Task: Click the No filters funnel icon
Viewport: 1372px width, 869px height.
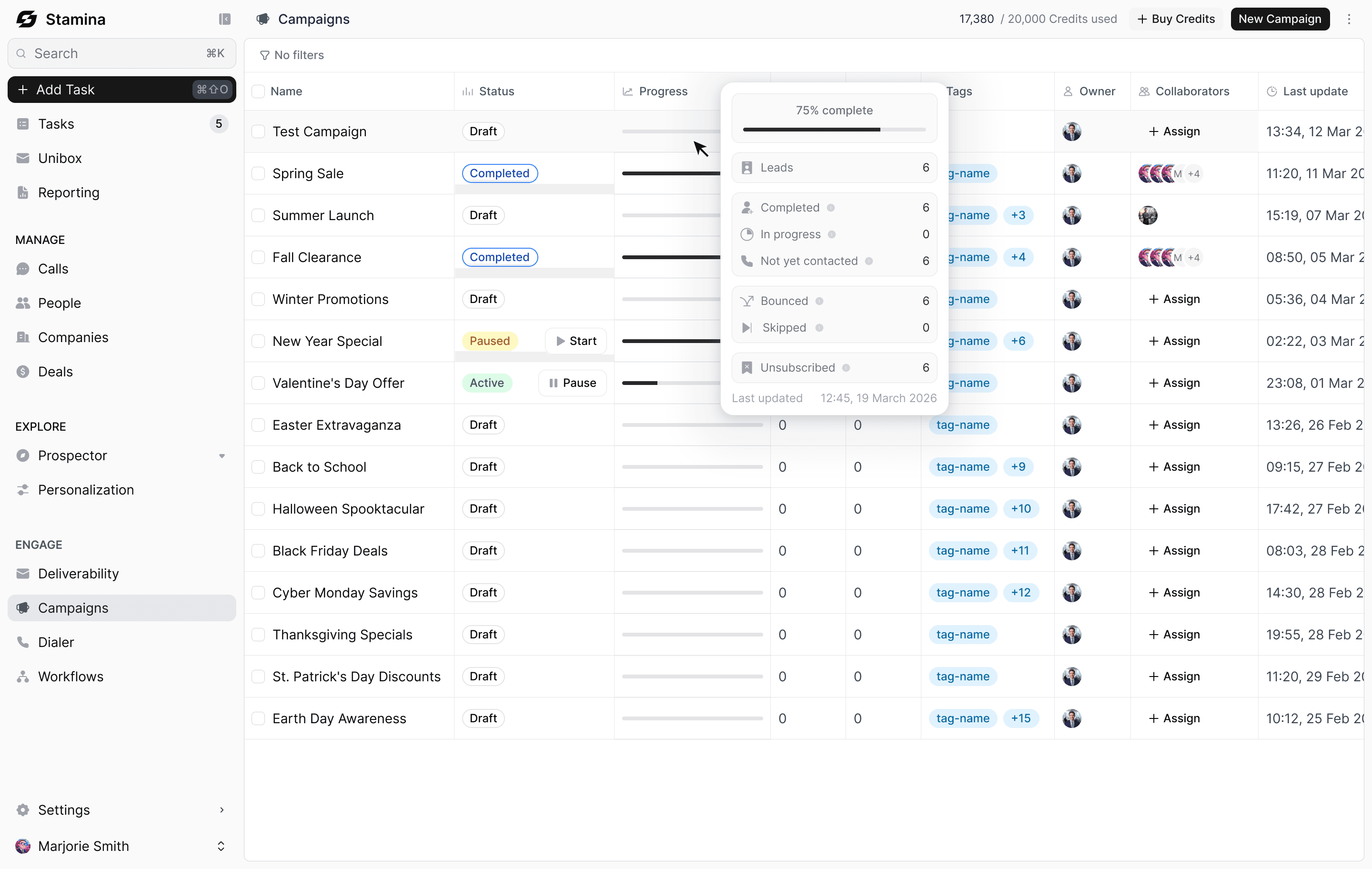Action: coord(264,55)
